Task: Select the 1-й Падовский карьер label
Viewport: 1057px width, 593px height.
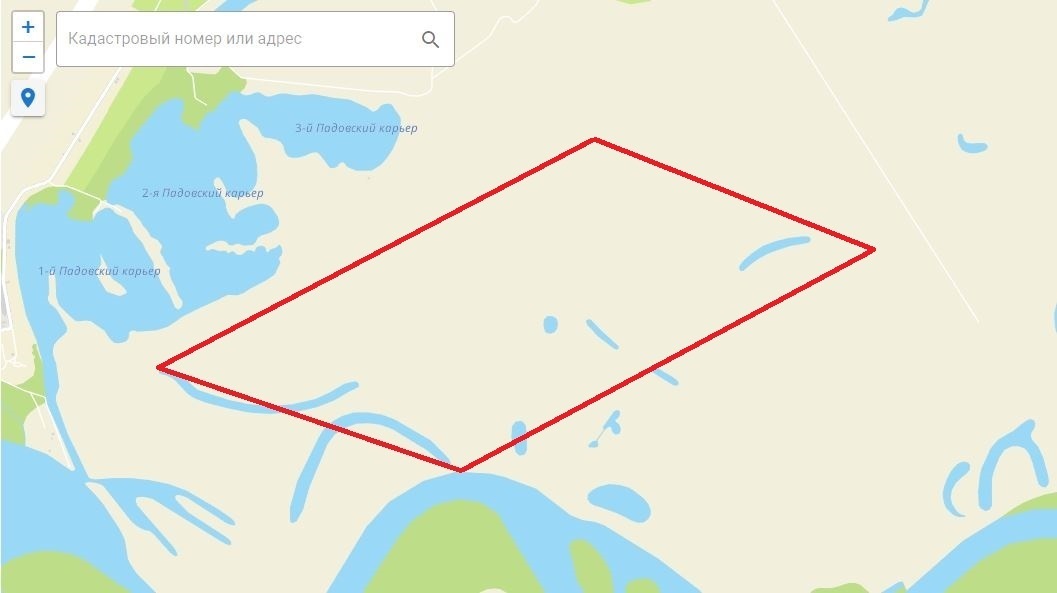Action: pyautogui.click(x=99, y=272)
